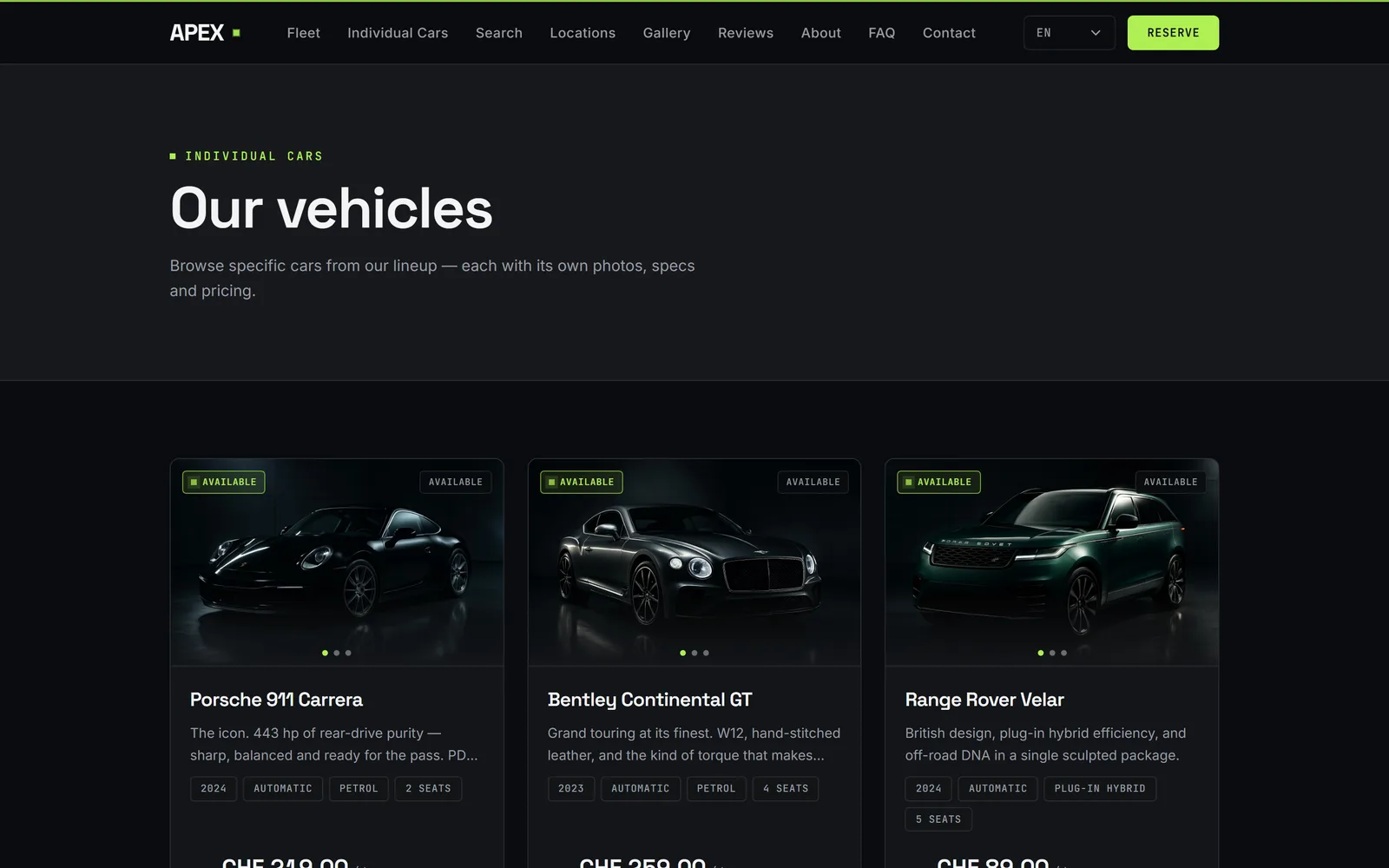This screenshot has width=1389, height=868.
Task: Select first carousel dot on Range Rover card
Action: pos(1040,653)
